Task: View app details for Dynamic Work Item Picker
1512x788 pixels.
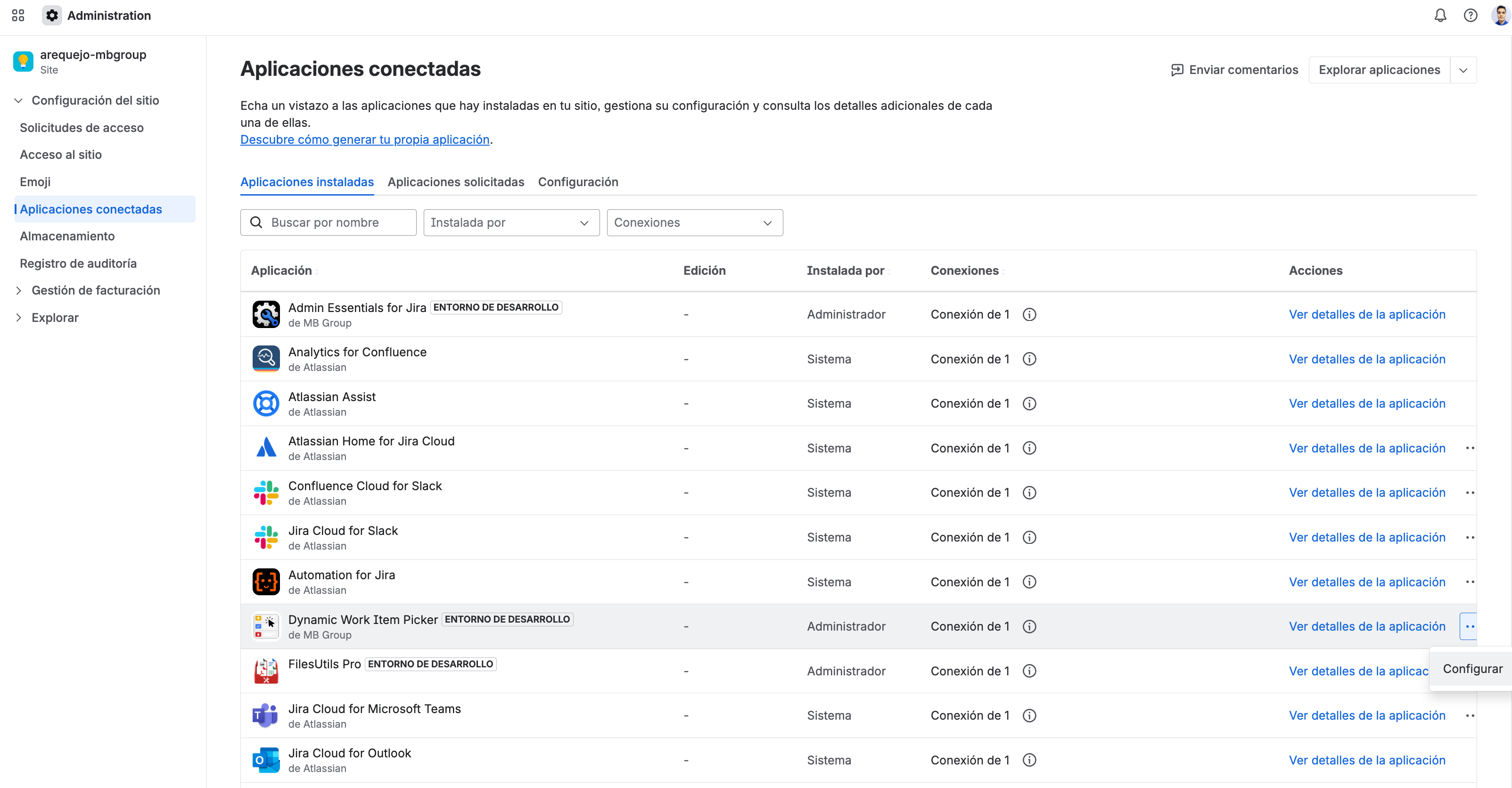Action: point(1366,627)
